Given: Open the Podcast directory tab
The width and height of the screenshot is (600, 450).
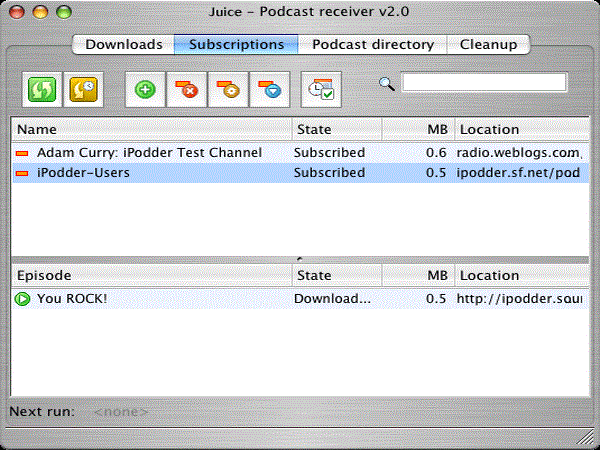Looking at the screenshot, I should pos(372,44).
